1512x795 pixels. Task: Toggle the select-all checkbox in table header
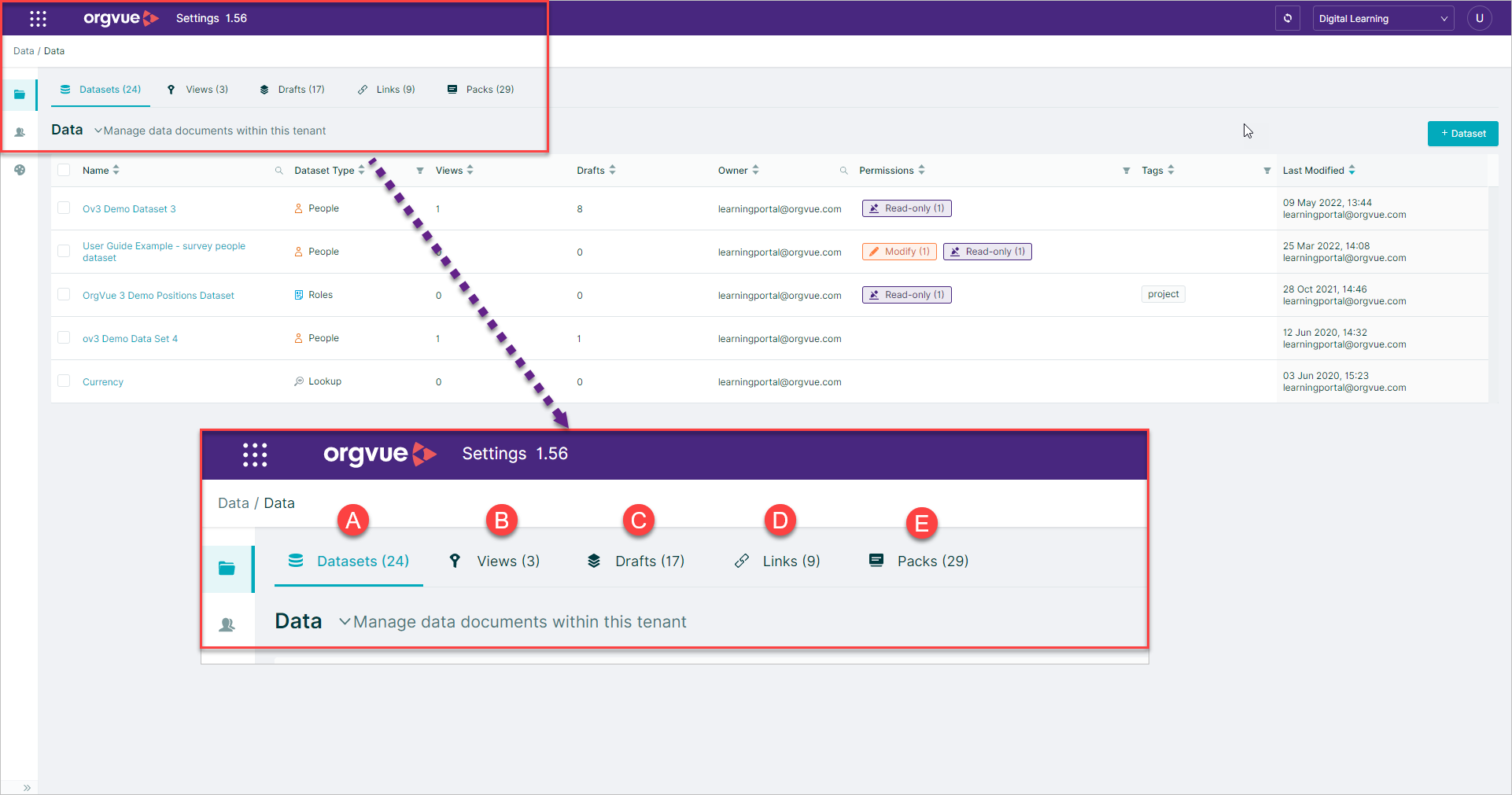point(64,170)
